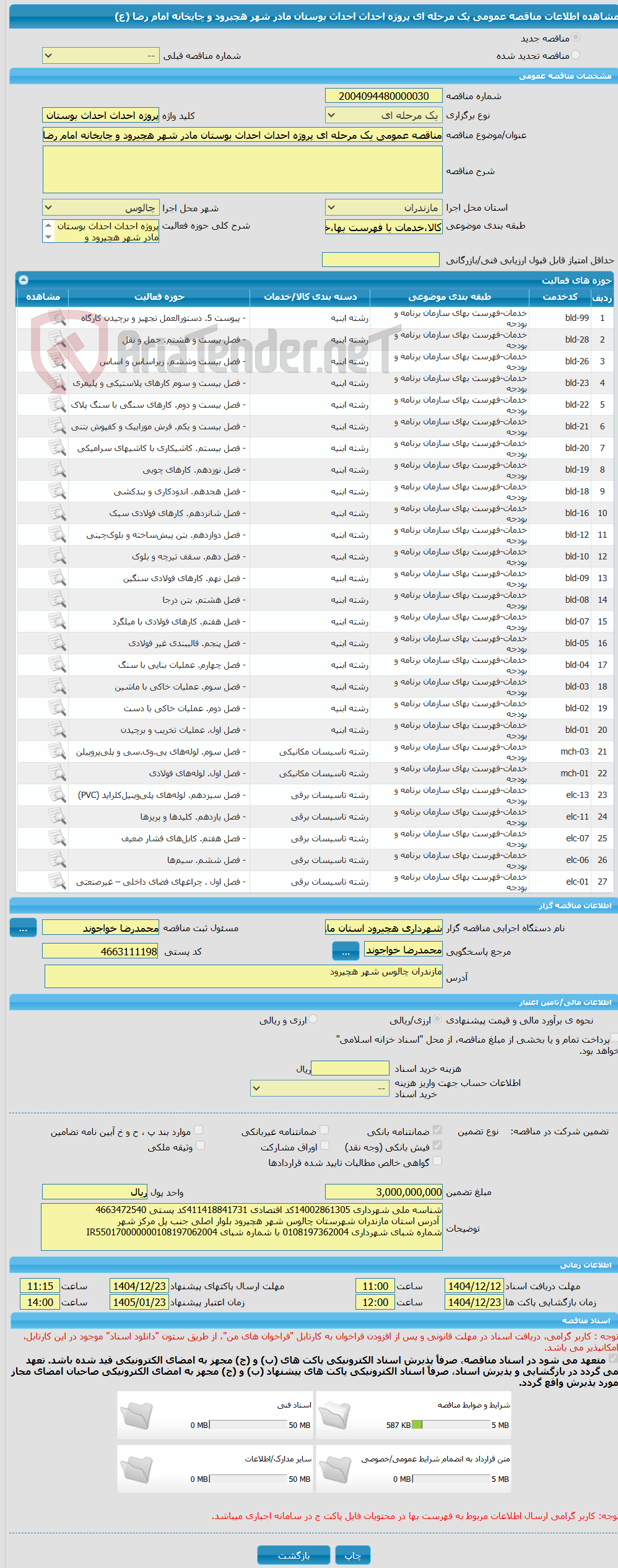Open the اسناد فنی folder icon

136,1415
